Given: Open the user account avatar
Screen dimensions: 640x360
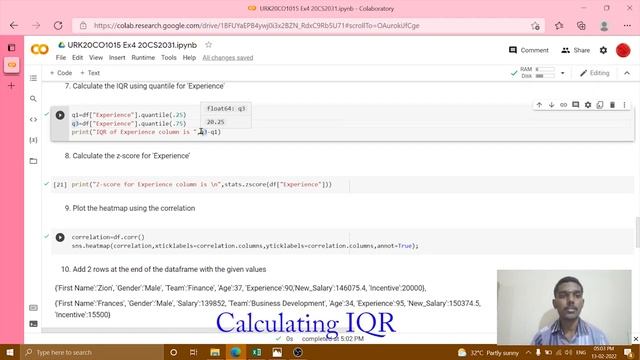Looking at the screenshot, I should pyautogui.click(x=623, y=50).
